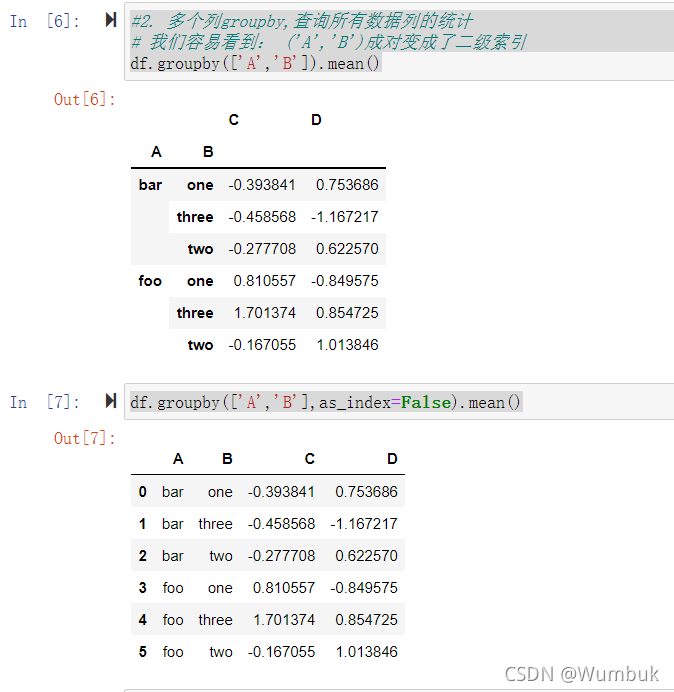
Task: Click the comment line starting with #2.
Action: (301, 21)
